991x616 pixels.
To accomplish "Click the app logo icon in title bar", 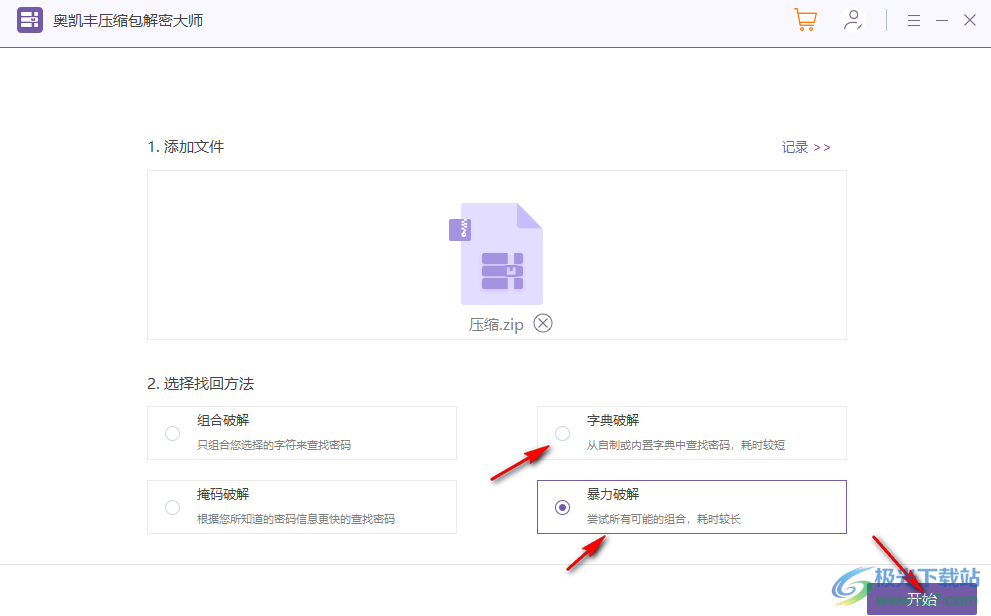I will pos(30,20).
